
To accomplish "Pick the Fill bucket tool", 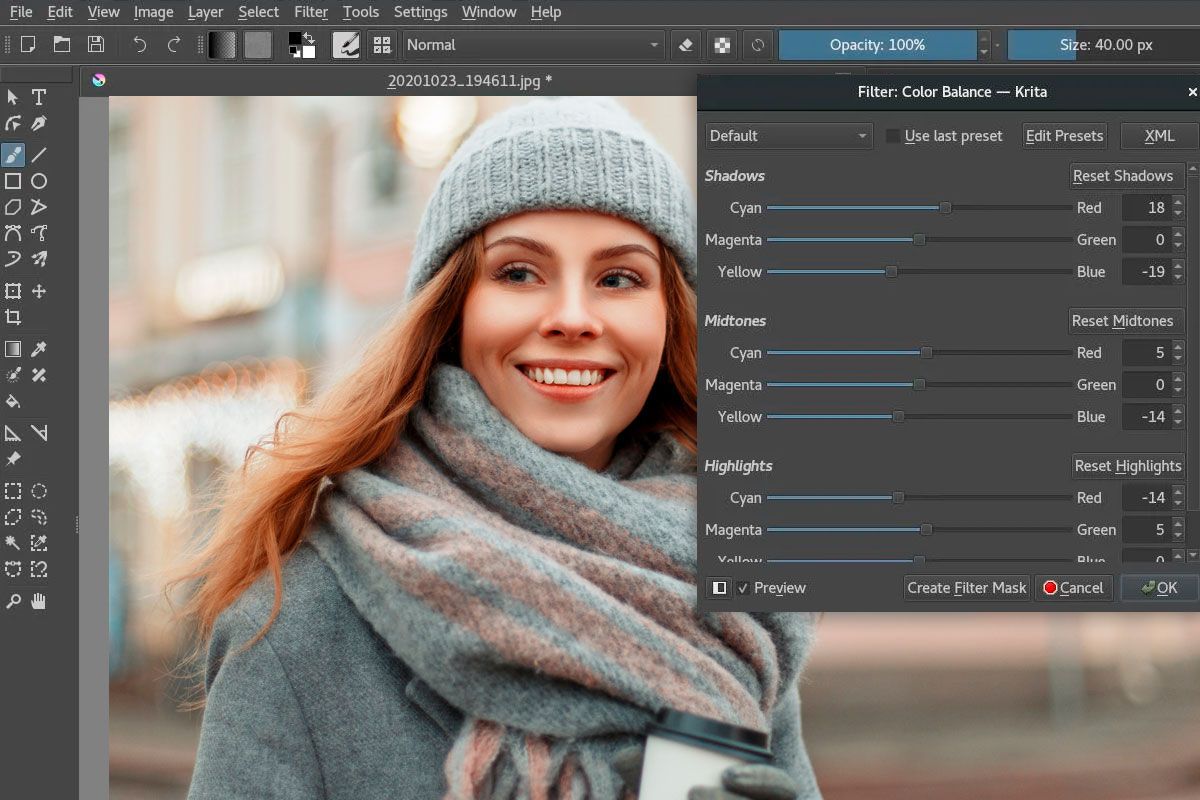I will [13, 401].
